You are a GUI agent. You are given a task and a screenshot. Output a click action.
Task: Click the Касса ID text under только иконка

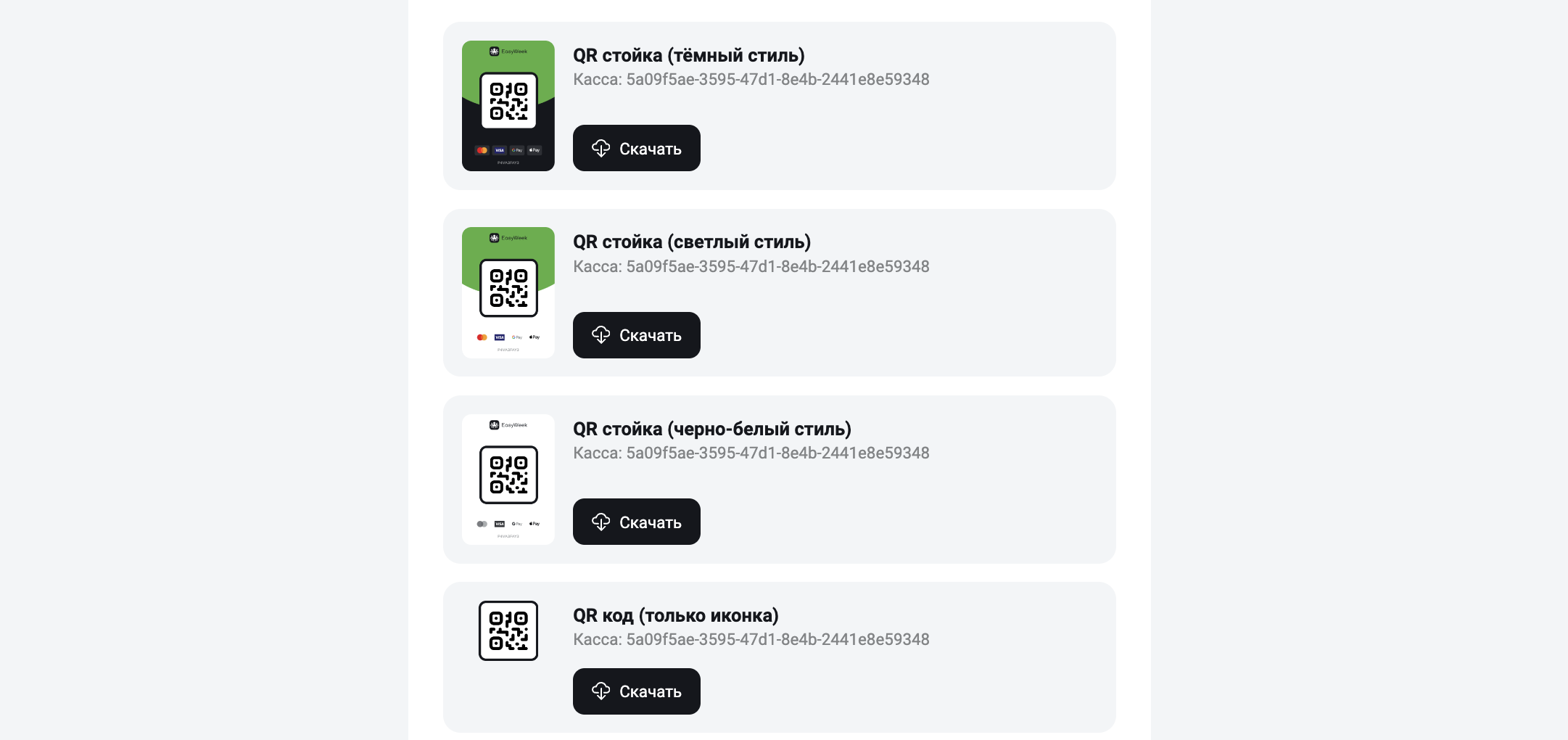pos(751,639)
